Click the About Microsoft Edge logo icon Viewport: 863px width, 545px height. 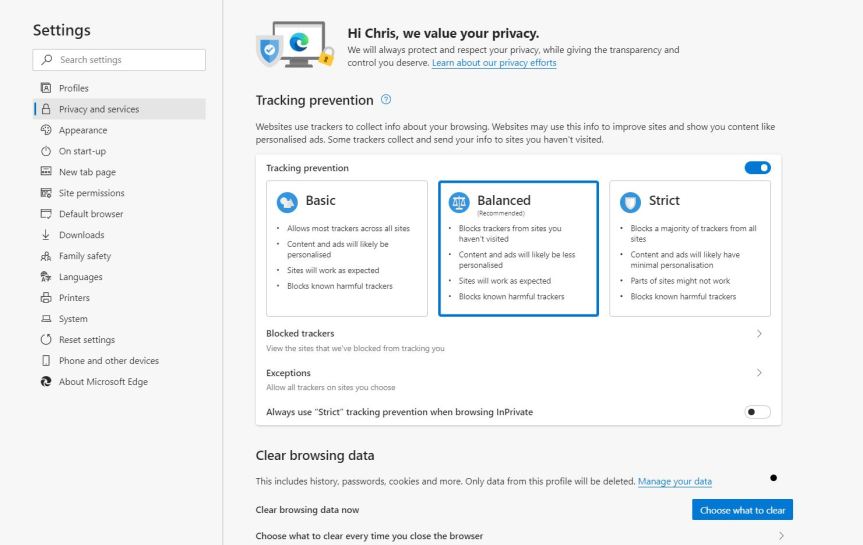(x=46, y=382)
